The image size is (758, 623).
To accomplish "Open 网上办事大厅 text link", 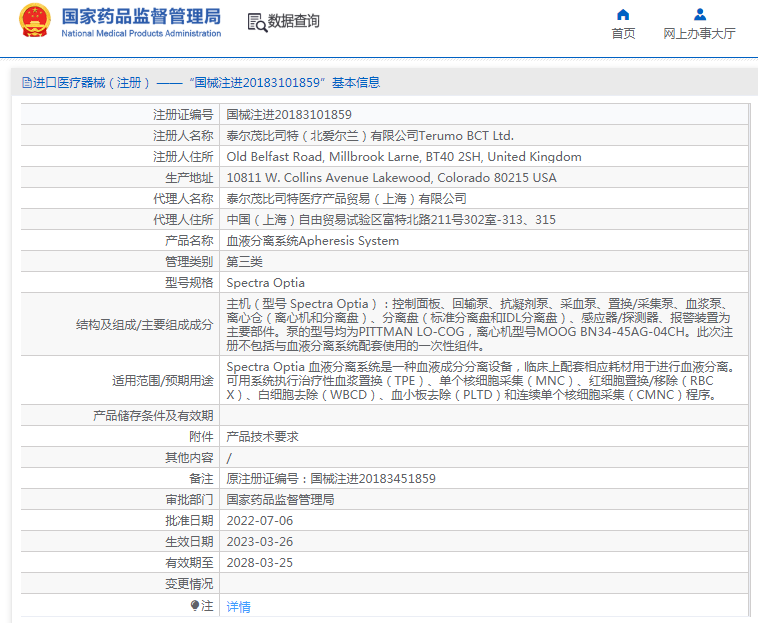I will pos(700,33).
